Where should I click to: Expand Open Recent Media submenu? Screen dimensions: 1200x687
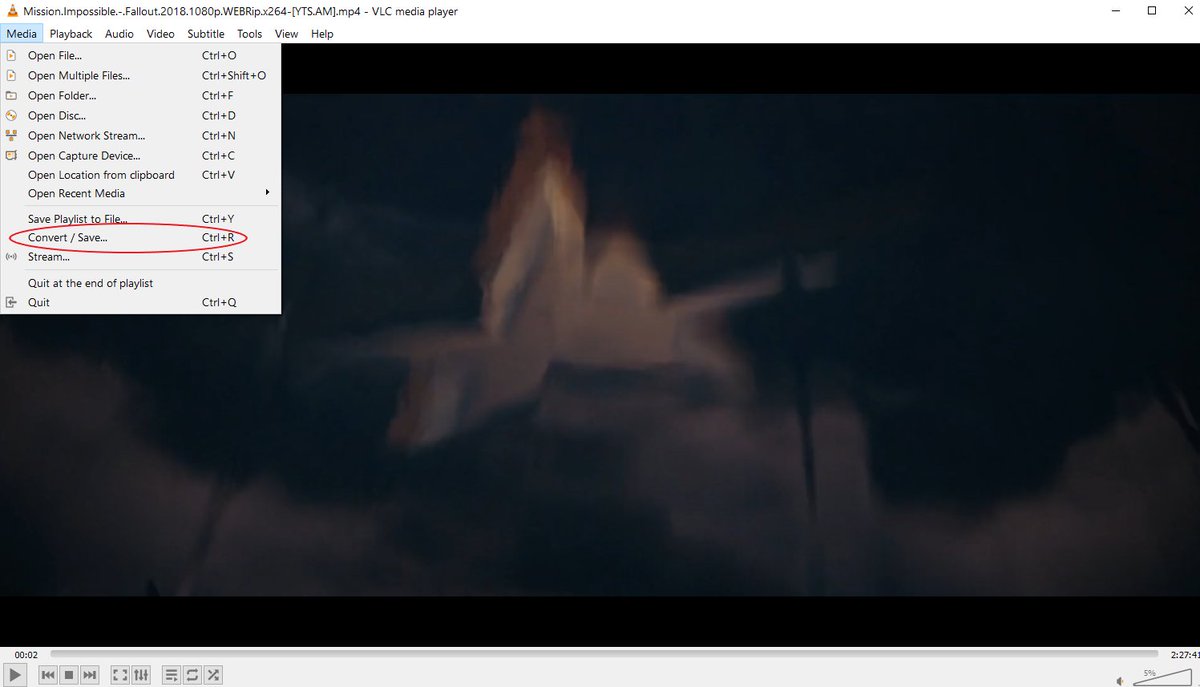point(140,193)
